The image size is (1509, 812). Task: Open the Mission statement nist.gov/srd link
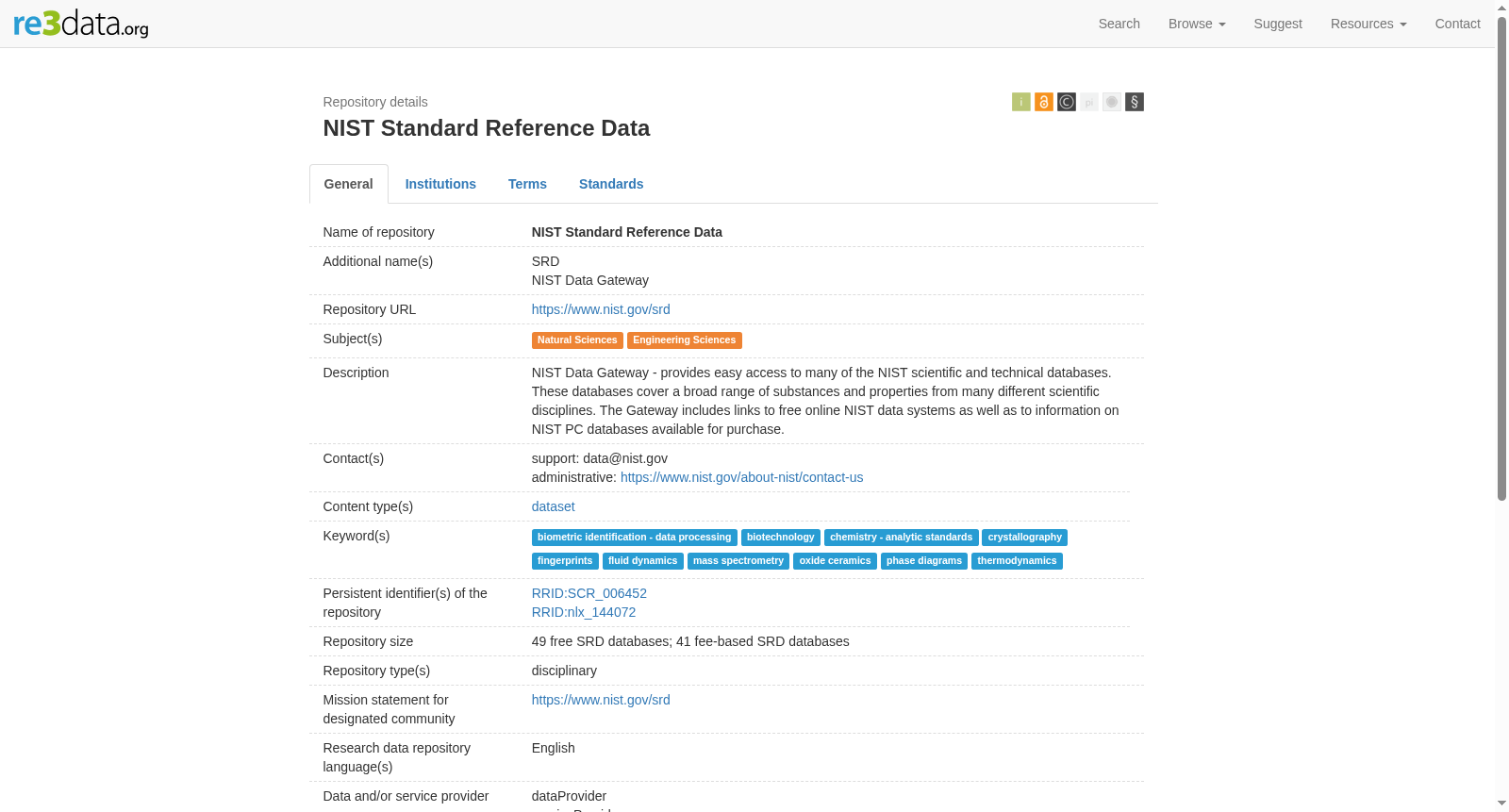[601, 700]
